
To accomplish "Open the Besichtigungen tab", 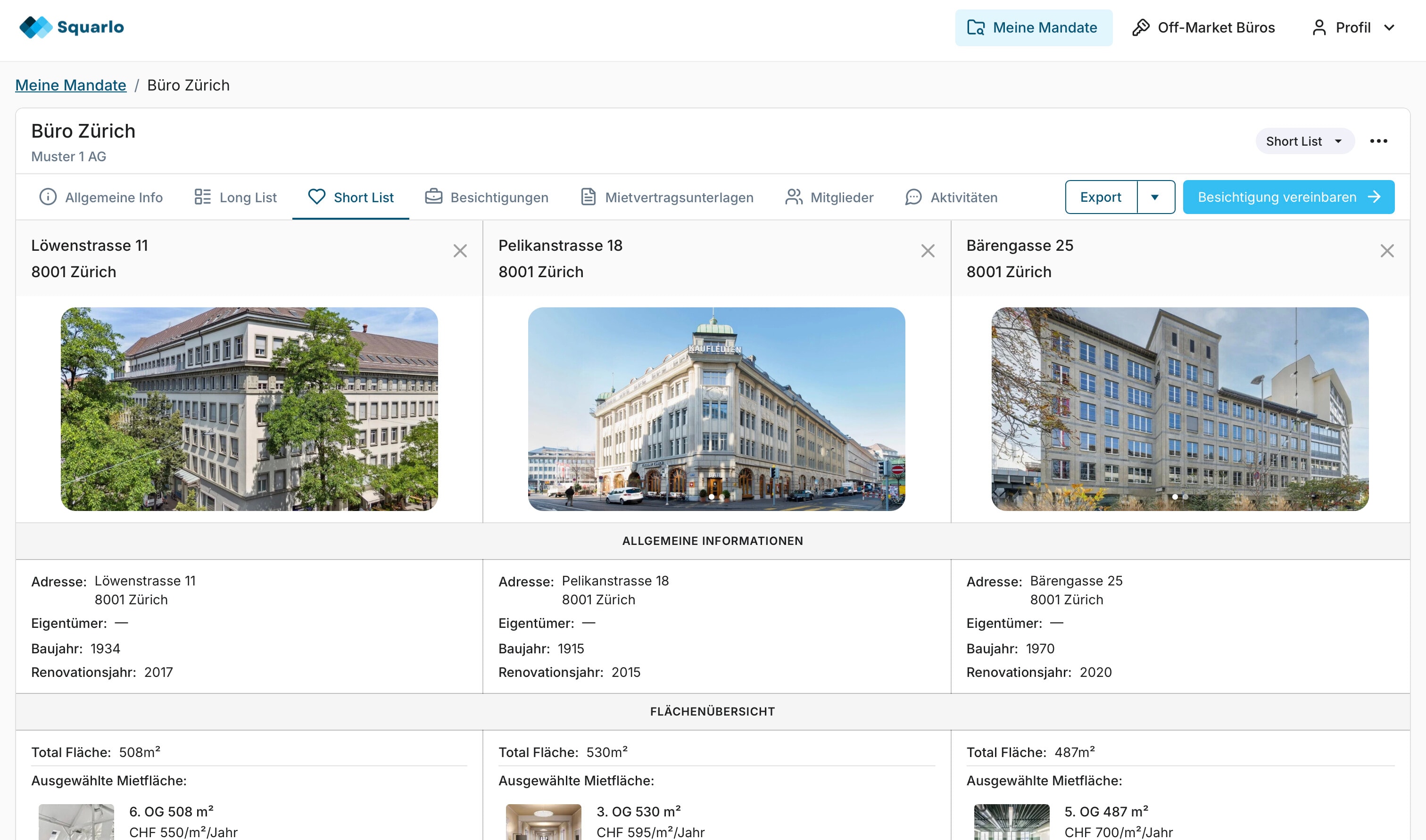I will coord(486,198).
